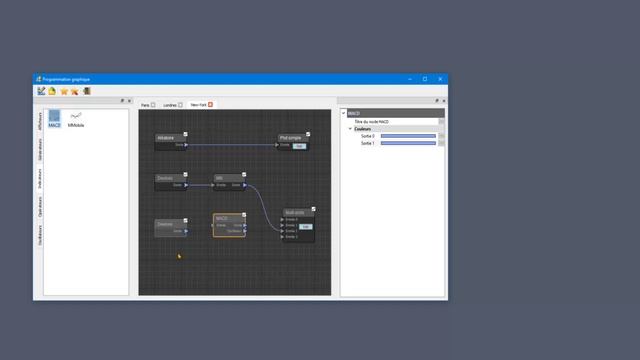Pin the right properties panel

[x=437, y=100]
